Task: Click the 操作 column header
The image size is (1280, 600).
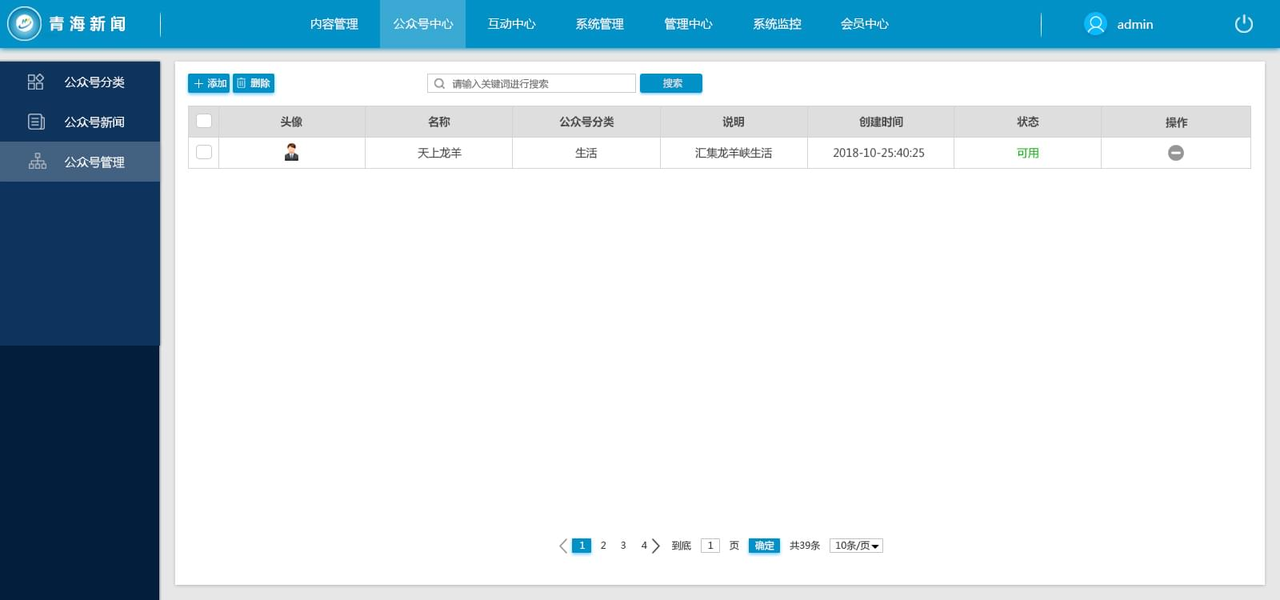Action: pos(1176,122)
